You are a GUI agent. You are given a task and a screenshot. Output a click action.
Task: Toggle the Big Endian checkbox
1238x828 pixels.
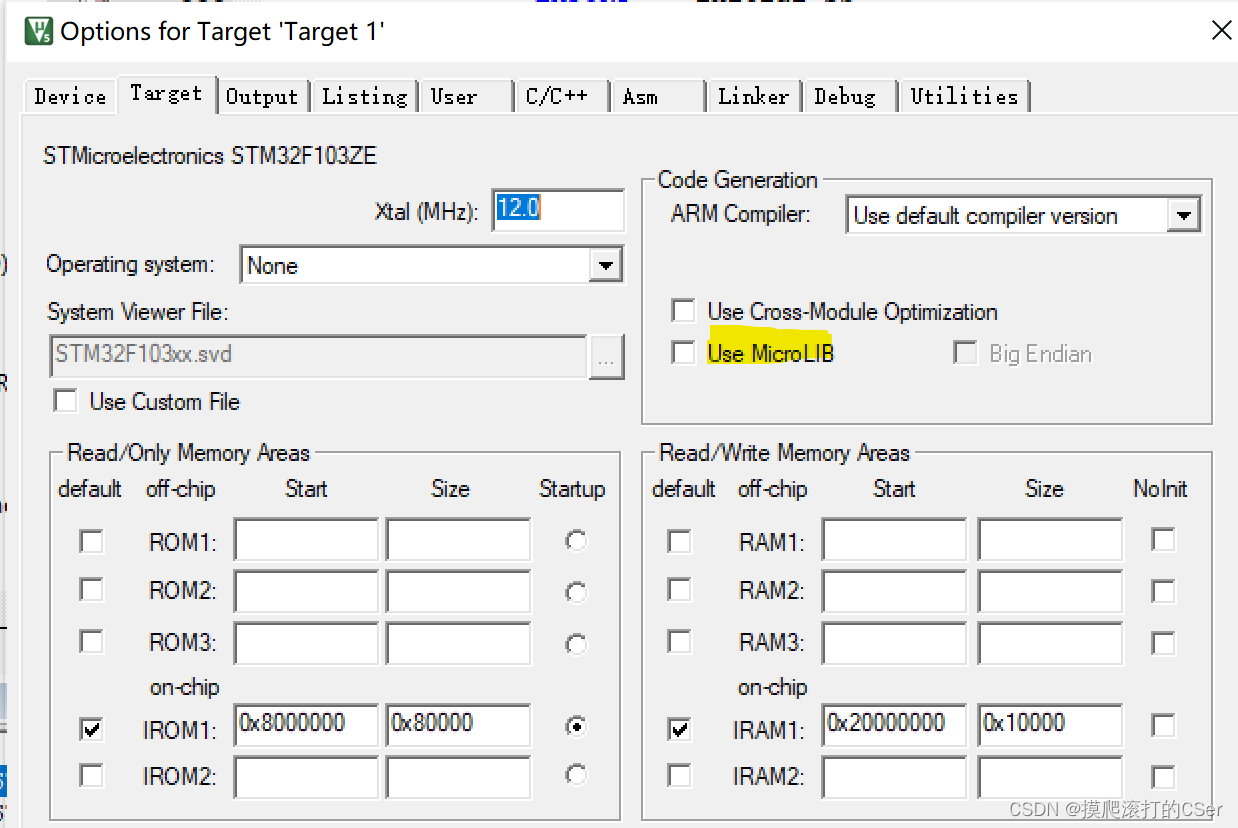[965, 353]
